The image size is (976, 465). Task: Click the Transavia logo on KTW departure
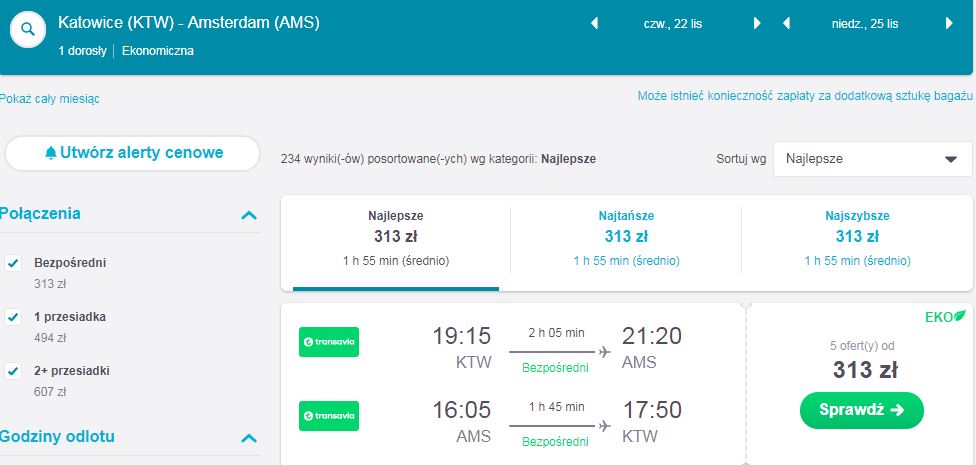[x=329, y=342]
